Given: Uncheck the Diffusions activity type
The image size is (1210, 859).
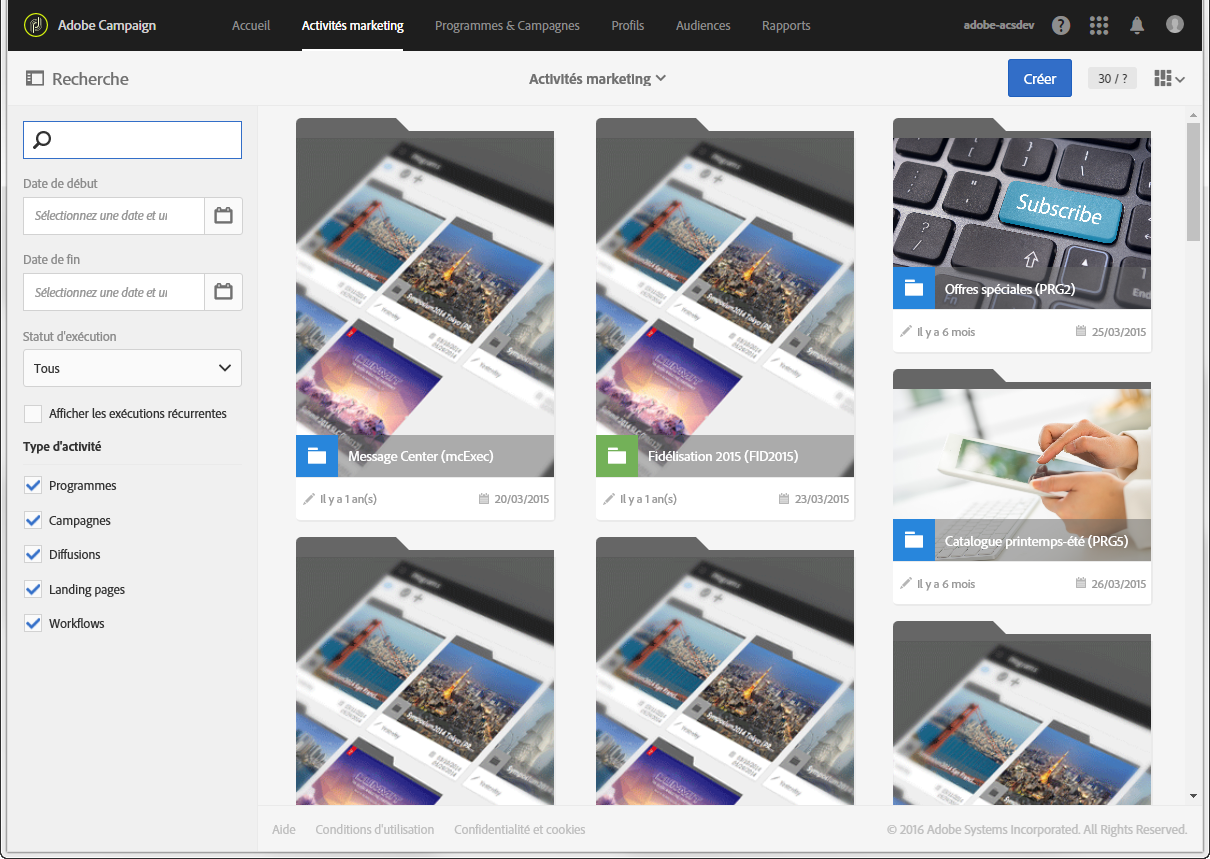Looking at the screenshot, I should coord(33,555).
